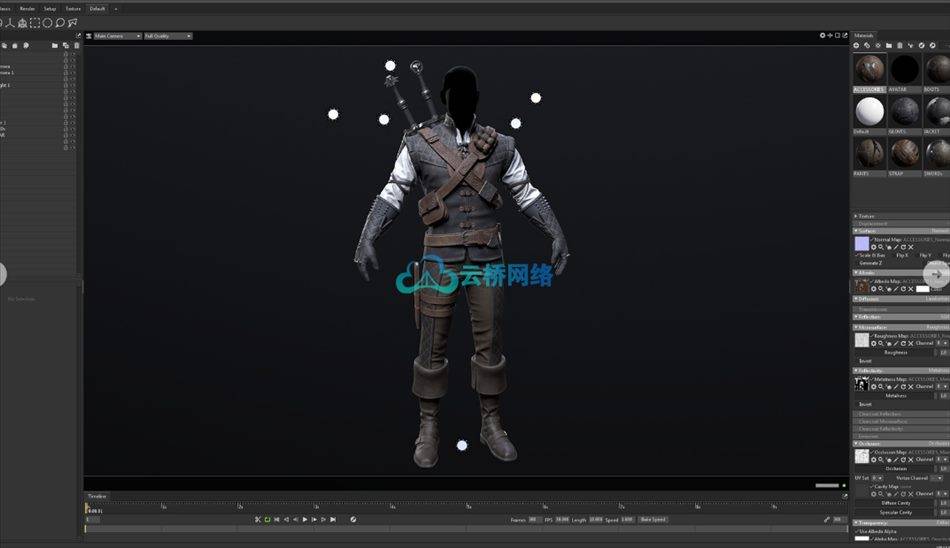Edit the Cavity Map with pencil icon

[895, 494]
